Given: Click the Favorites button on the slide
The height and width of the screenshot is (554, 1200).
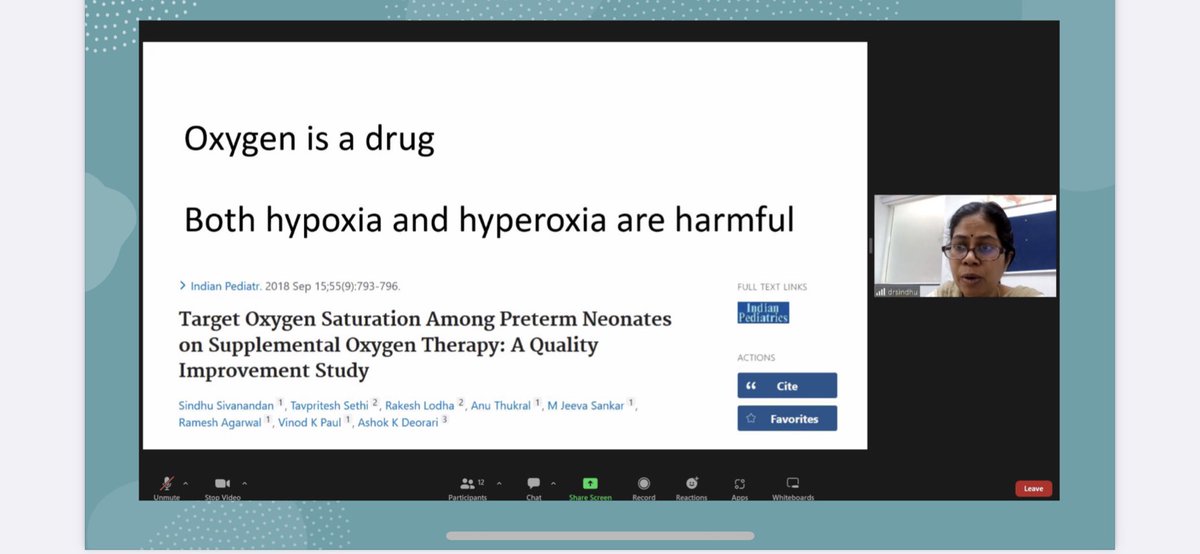Looking at the screenshot, I should click(x=787, y=419).
